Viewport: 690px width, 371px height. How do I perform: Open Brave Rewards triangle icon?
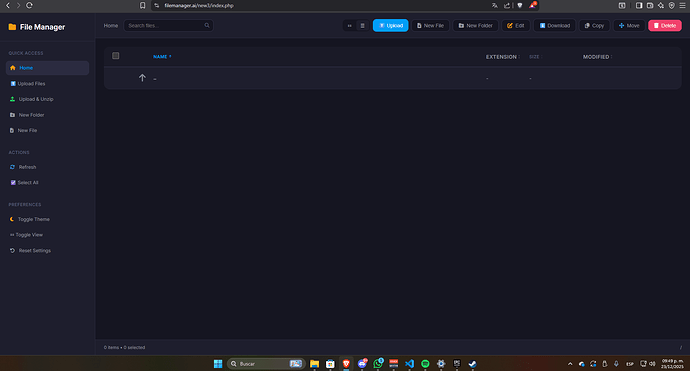pos(532,5)
